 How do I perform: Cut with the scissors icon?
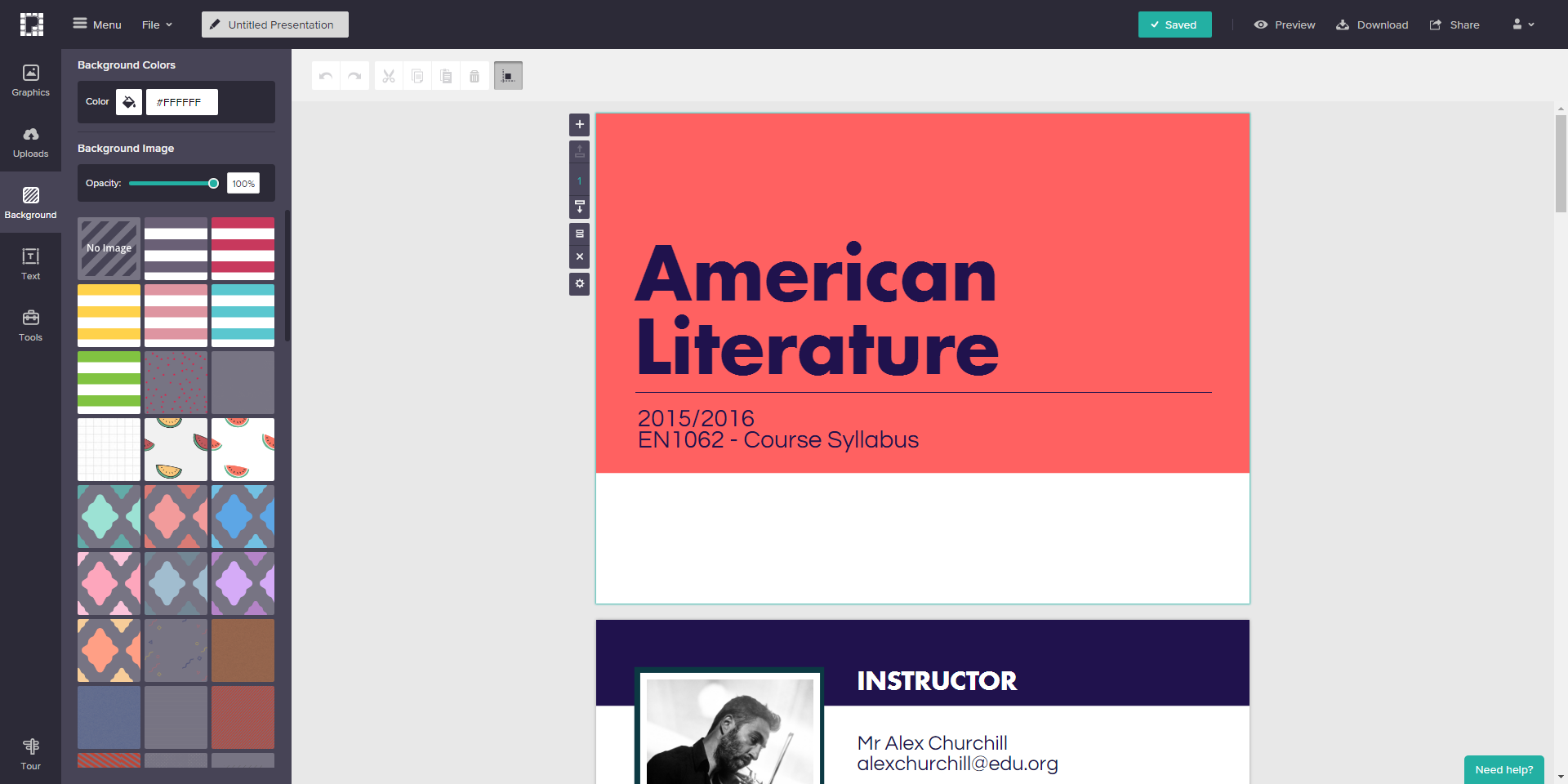tap(389, 76)
